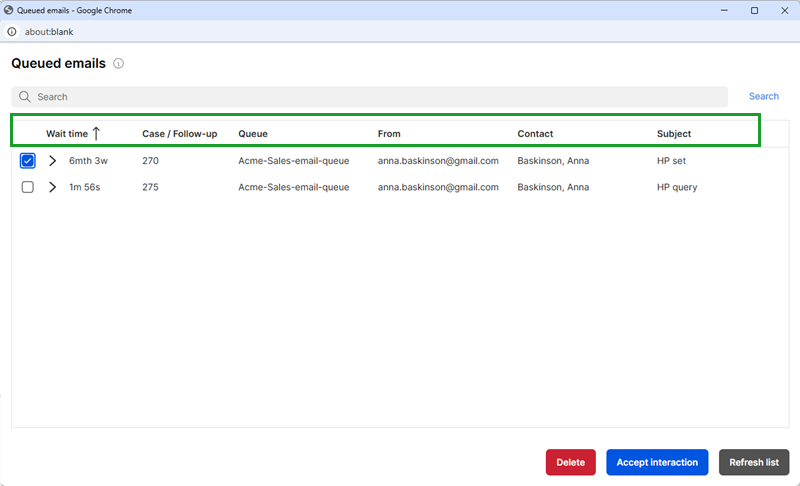The height and width of the screenshot is (486, 800).
Task: Click the From column header
Action: (x=389, y=134)
